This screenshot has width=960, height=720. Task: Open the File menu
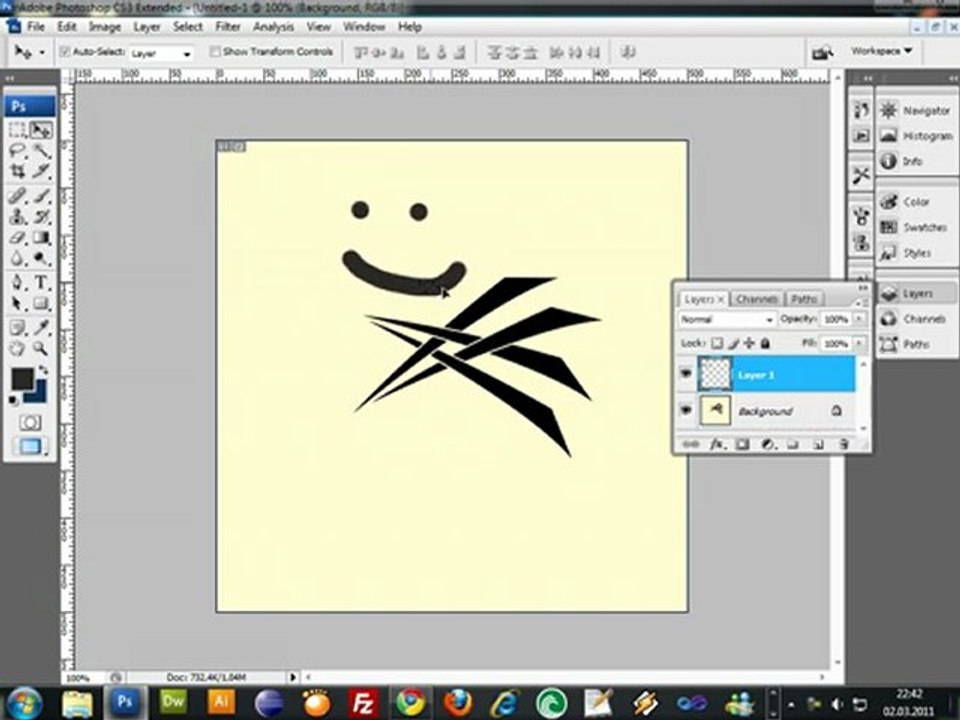click(36, 27)
